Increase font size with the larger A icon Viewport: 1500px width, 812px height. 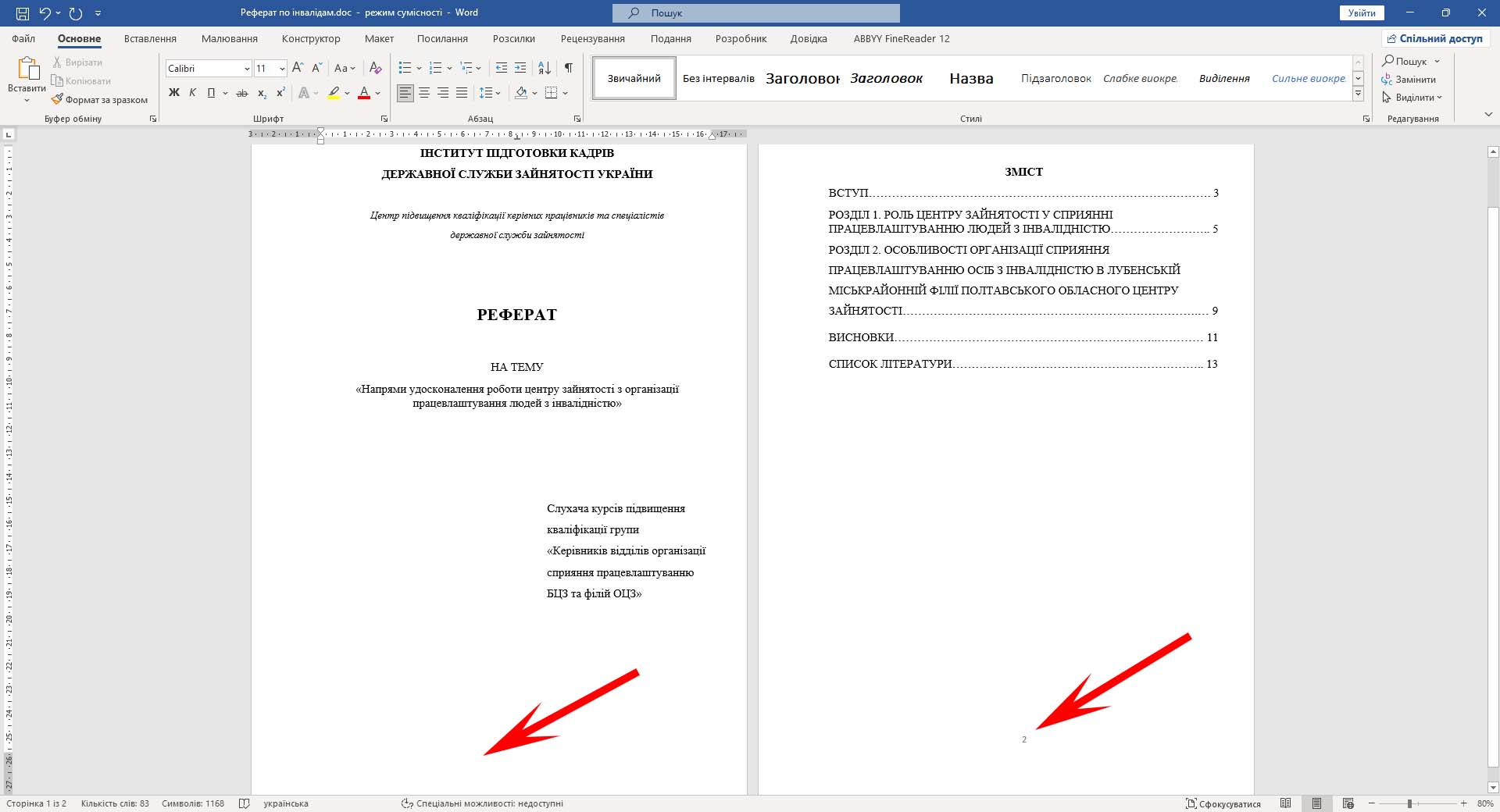pyautogui.click(x=298, y=68)
